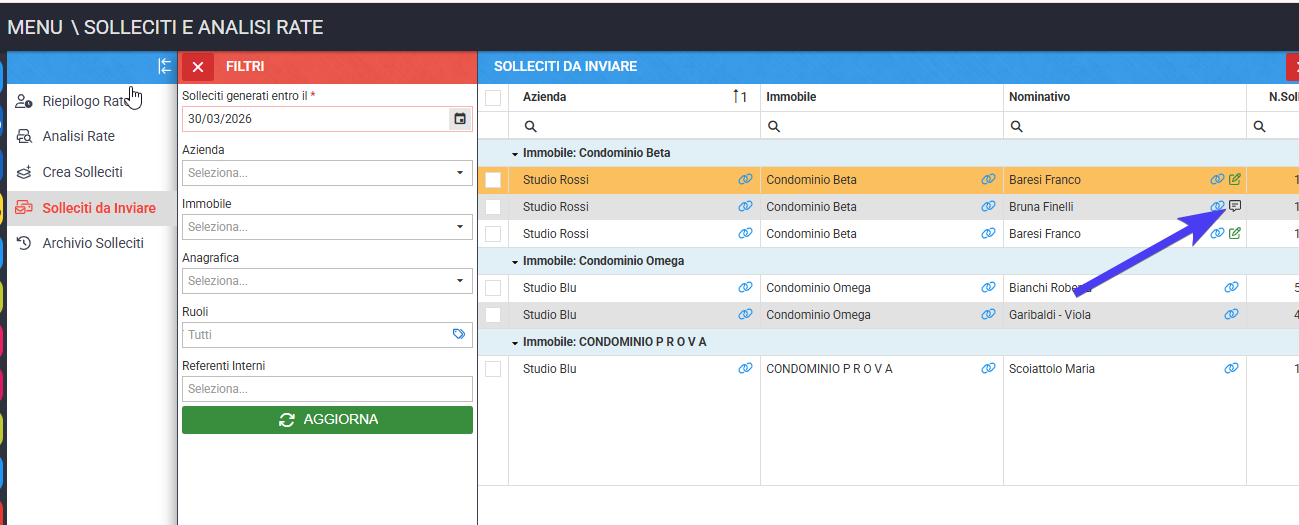Viewport: 1299px width, 525px height.
Task: Open the Azienda dropdown
Action: pos(327,173)
